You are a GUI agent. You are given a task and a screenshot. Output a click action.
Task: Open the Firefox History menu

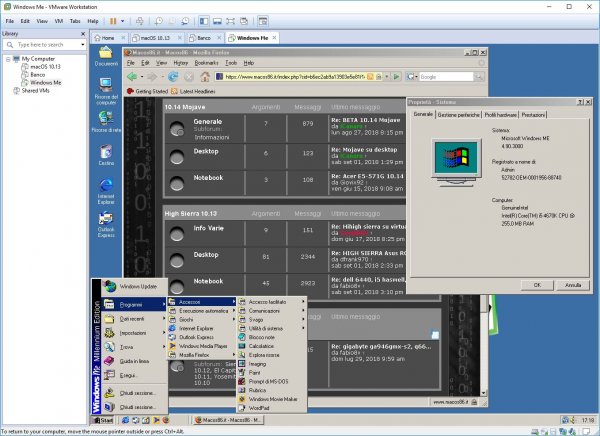click(x=181, y=63)
